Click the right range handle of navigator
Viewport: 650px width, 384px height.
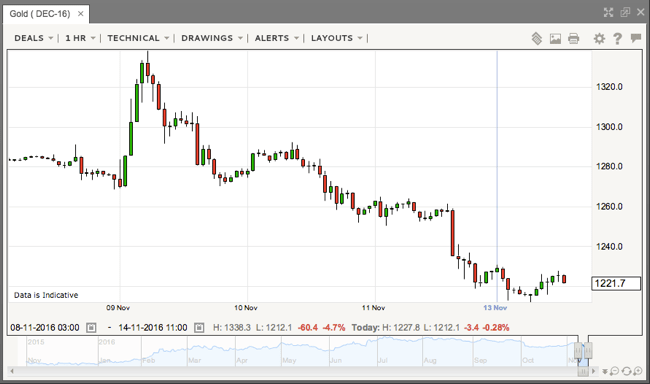pyautogui.click(x=588, y=351)
